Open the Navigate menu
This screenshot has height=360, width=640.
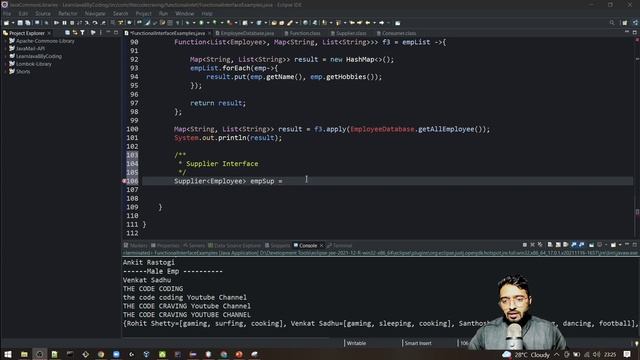95,13
